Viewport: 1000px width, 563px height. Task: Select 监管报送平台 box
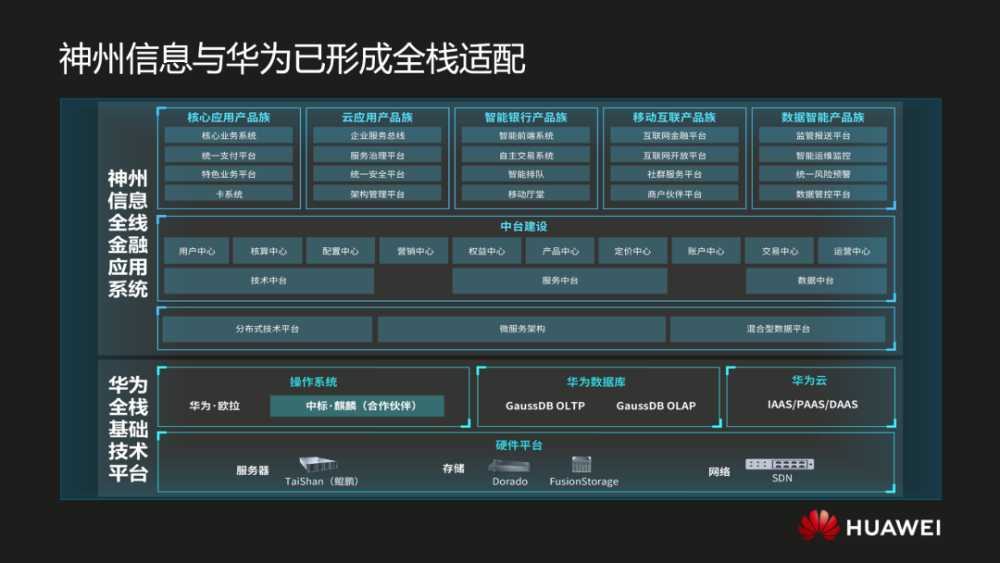coord(823,136)
